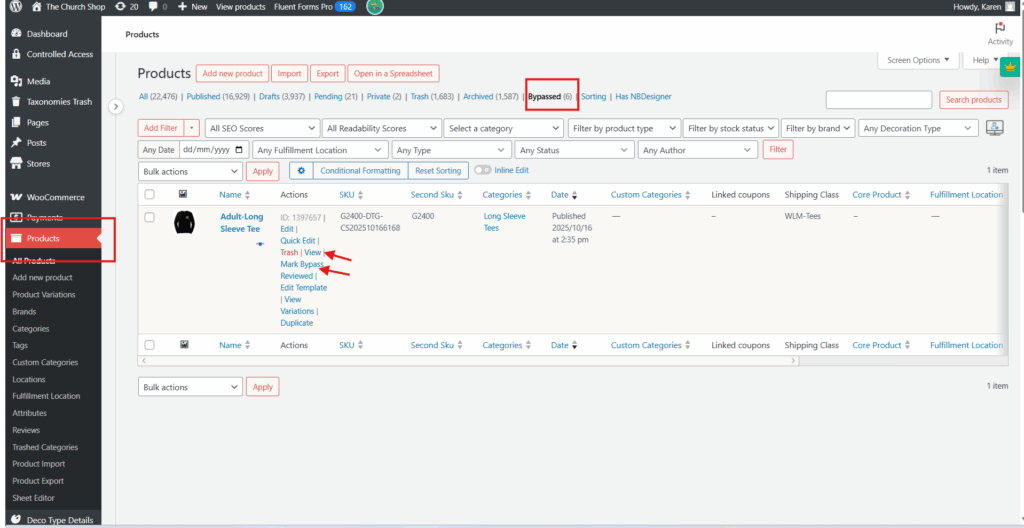Click the search products text field
1024x528 pixels.
[x=879, y=99]
